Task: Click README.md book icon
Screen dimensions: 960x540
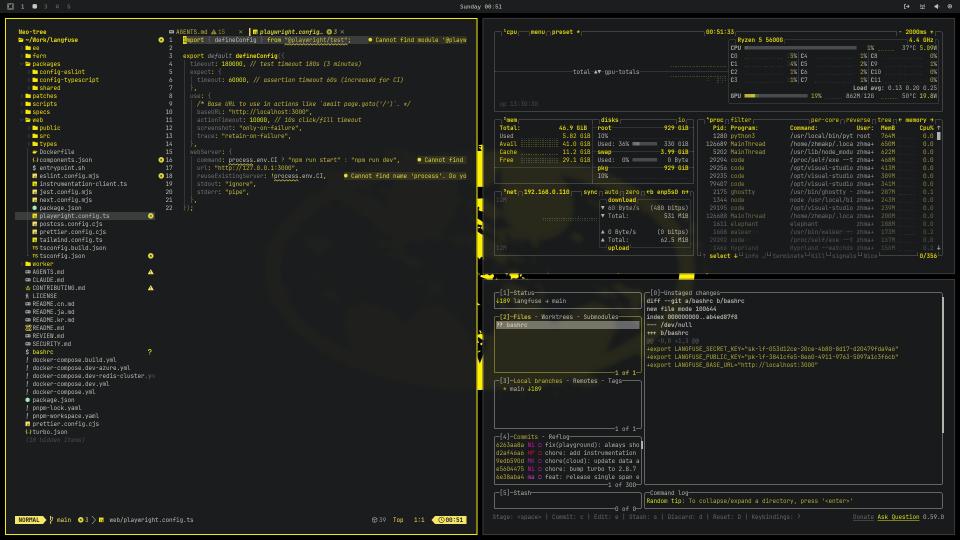Action: pos(28,328)
